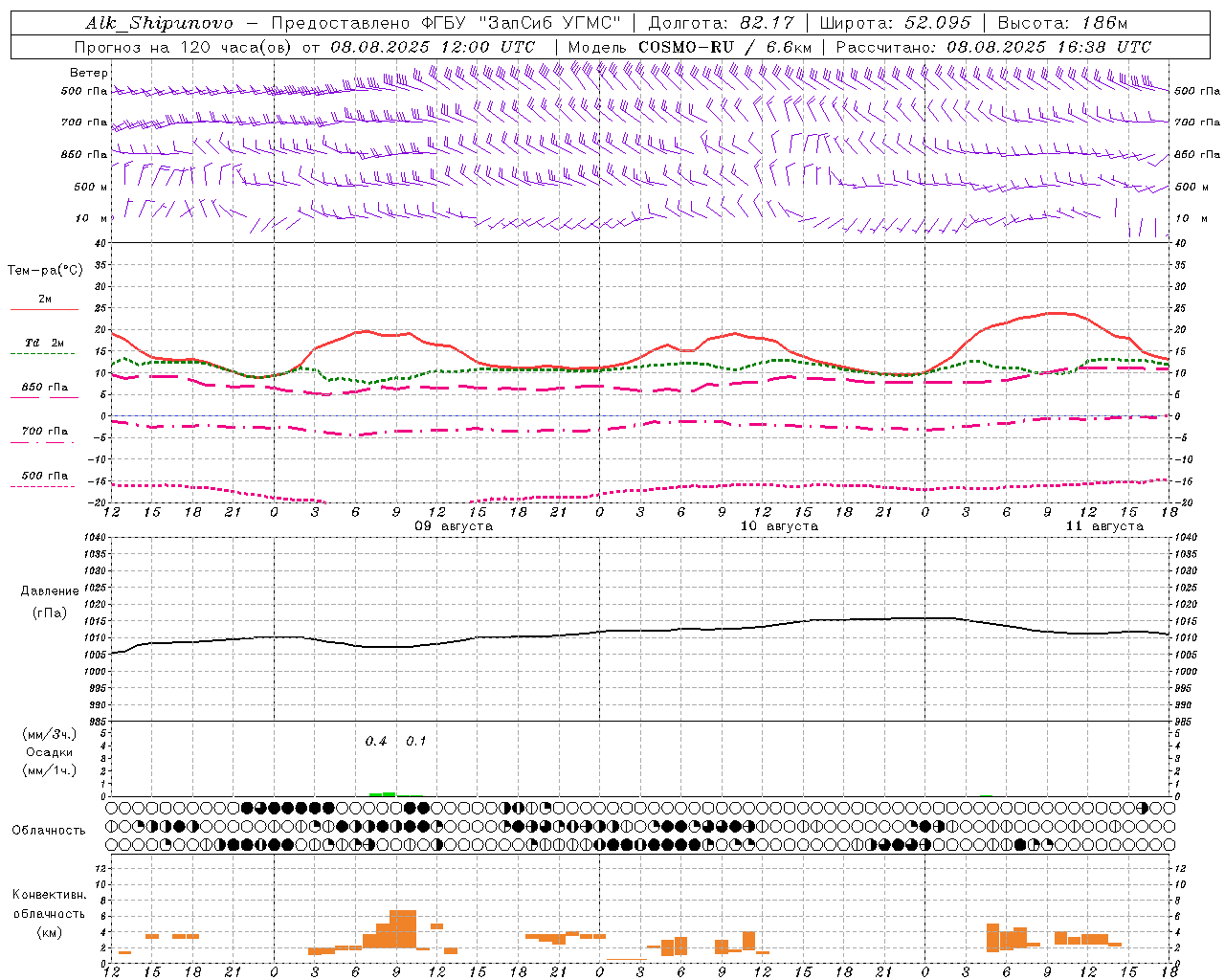Click the Ветер panel label
The height and width of the screenshot is (980, 1225).
click(x=89, y=73)
